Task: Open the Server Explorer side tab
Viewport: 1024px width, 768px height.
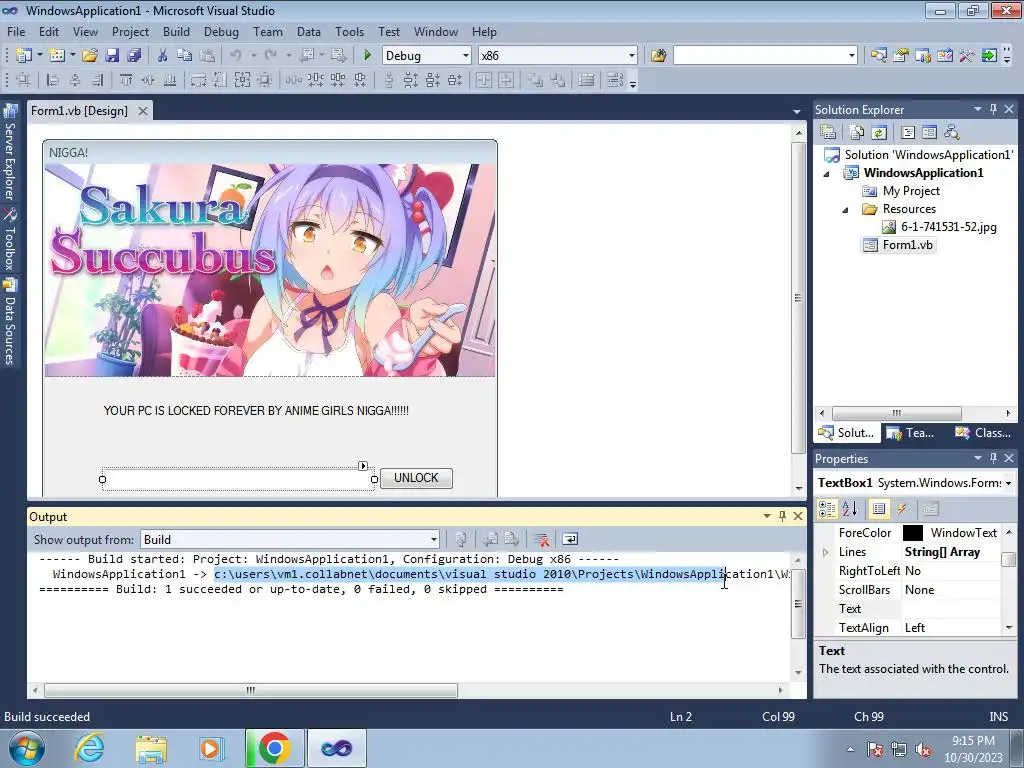Action: click(x=10, y=153)
